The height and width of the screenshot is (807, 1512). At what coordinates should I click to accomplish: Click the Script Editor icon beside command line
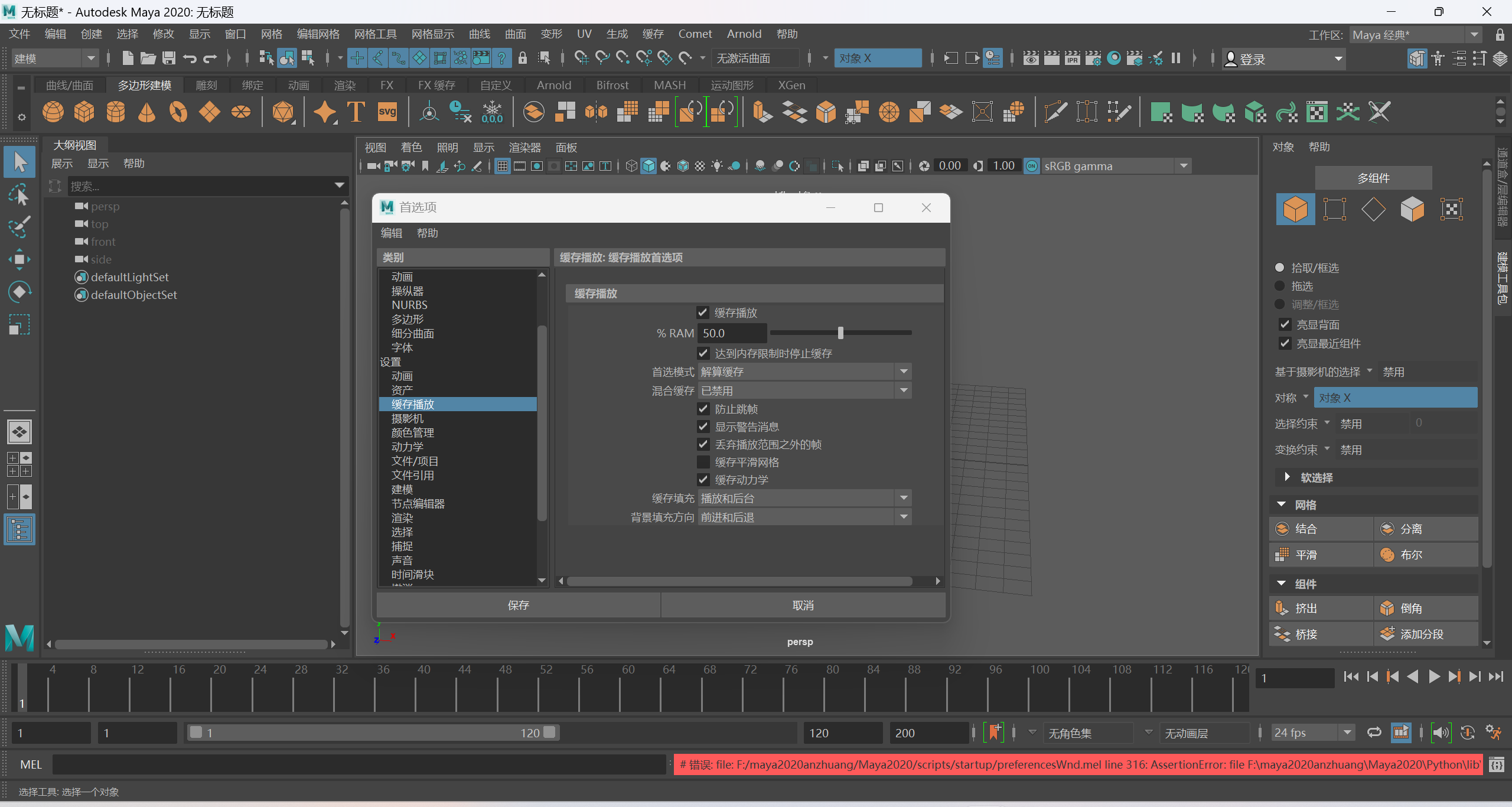[1497, 765]
